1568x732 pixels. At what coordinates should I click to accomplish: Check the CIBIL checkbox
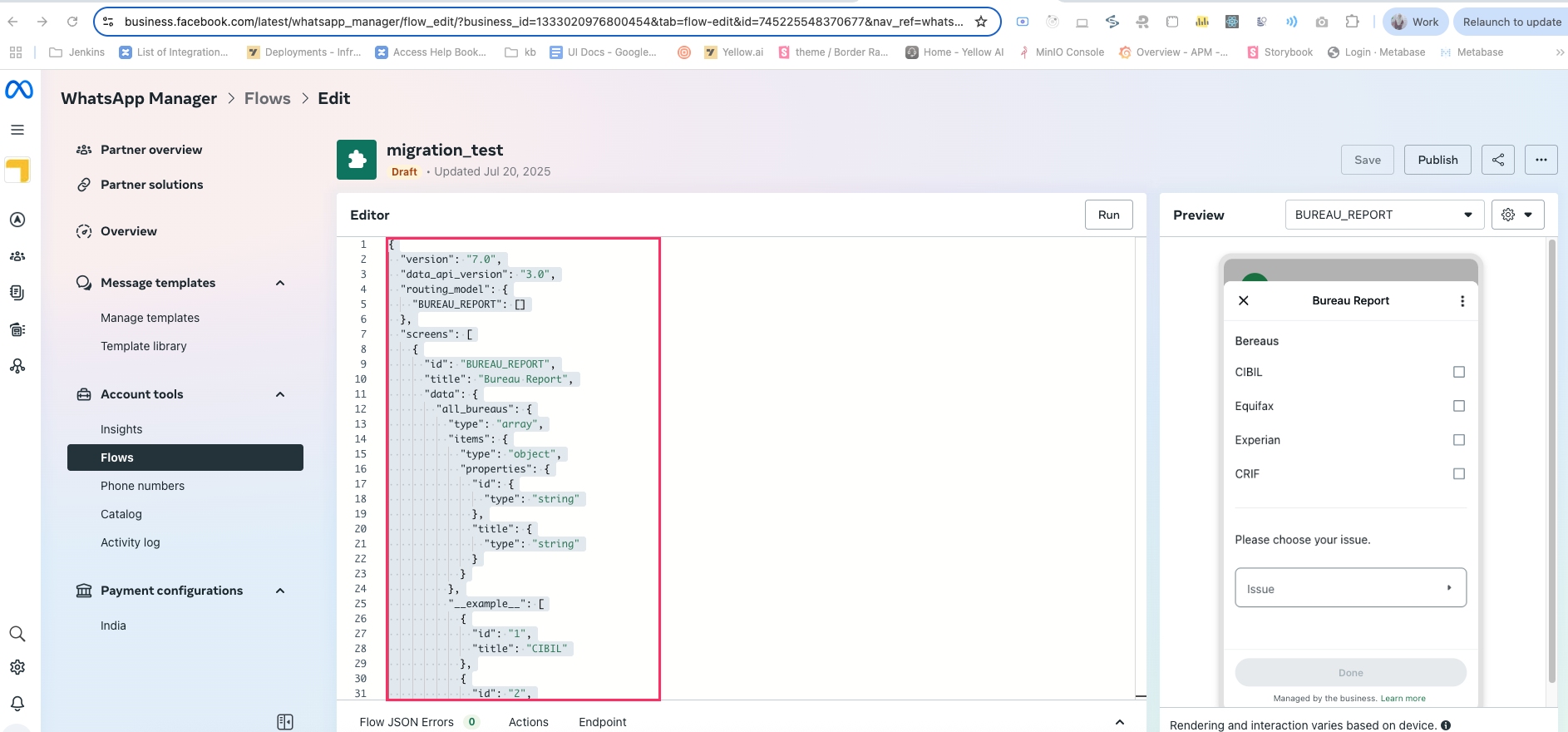[x=1459, y=372]
